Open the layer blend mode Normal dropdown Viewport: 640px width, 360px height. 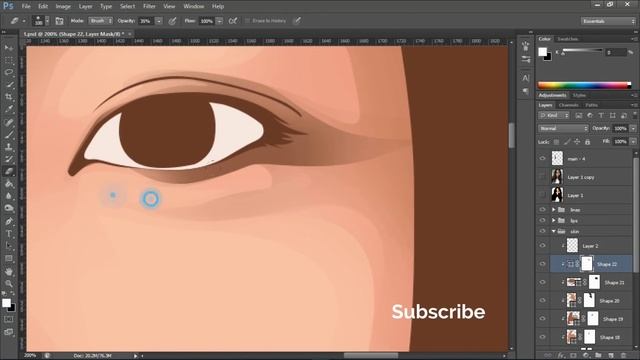coord(563,129)
